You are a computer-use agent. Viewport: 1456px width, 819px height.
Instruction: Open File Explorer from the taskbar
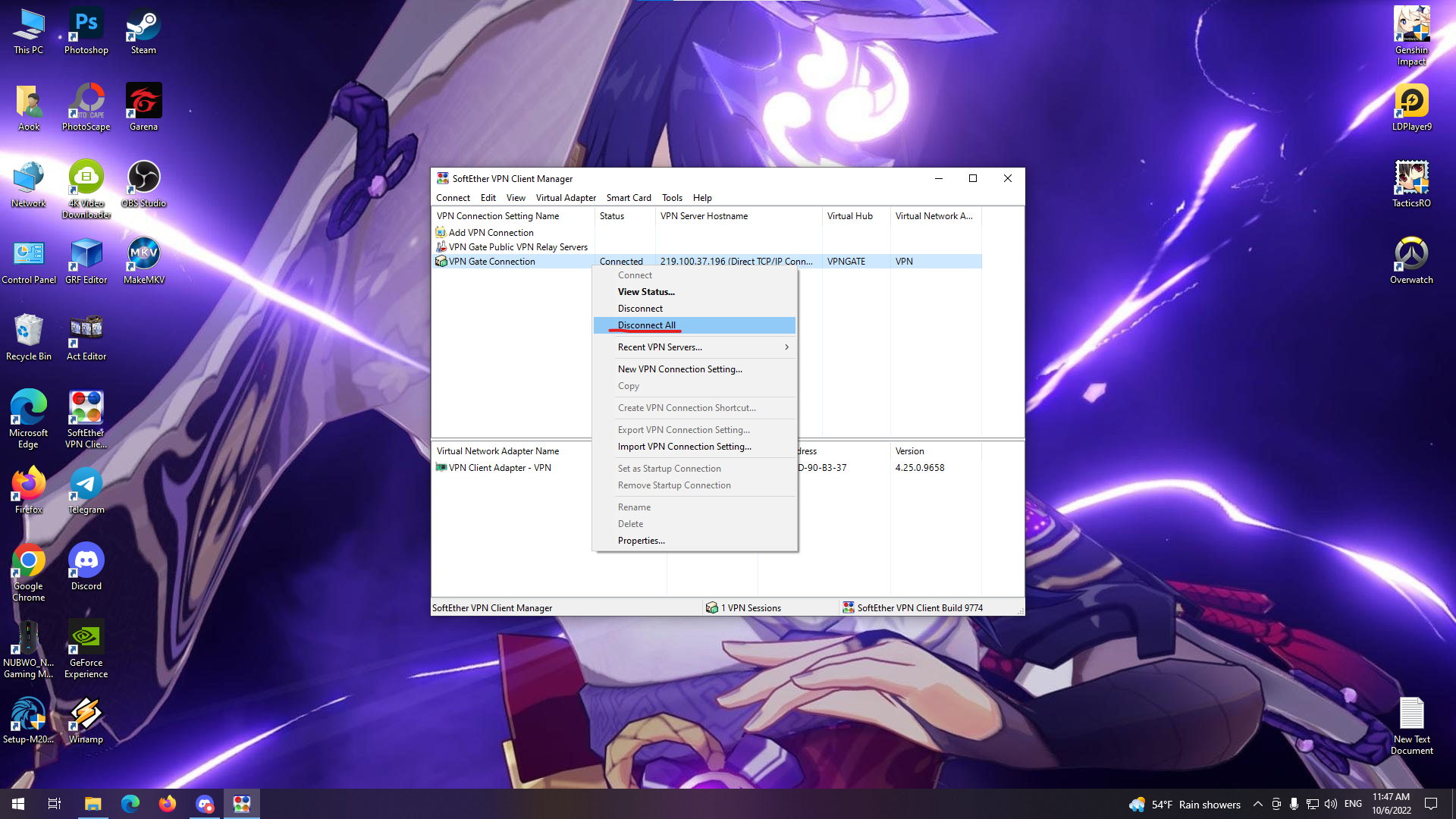93,804
